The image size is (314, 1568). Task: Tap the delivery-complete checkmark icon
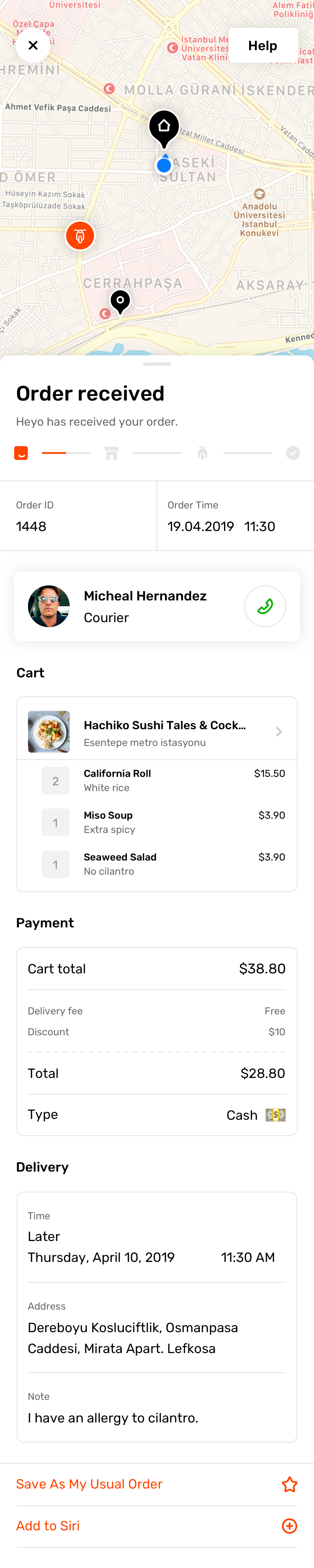click(293, 453)
